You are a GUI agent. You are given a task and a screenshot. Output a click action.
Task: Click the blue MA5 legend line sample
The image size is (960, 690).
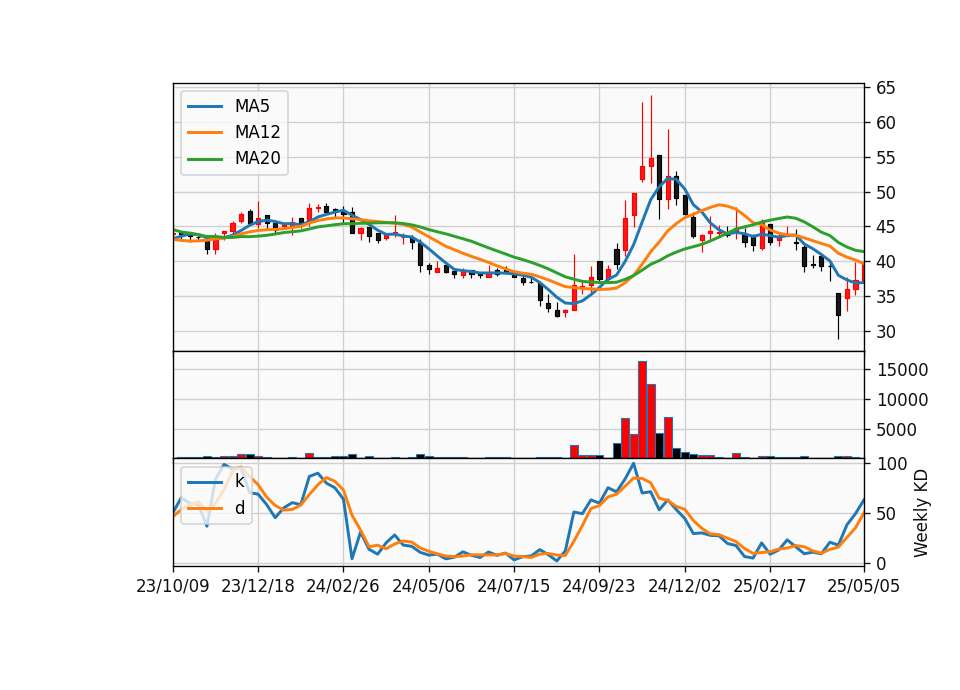(205, 107)
